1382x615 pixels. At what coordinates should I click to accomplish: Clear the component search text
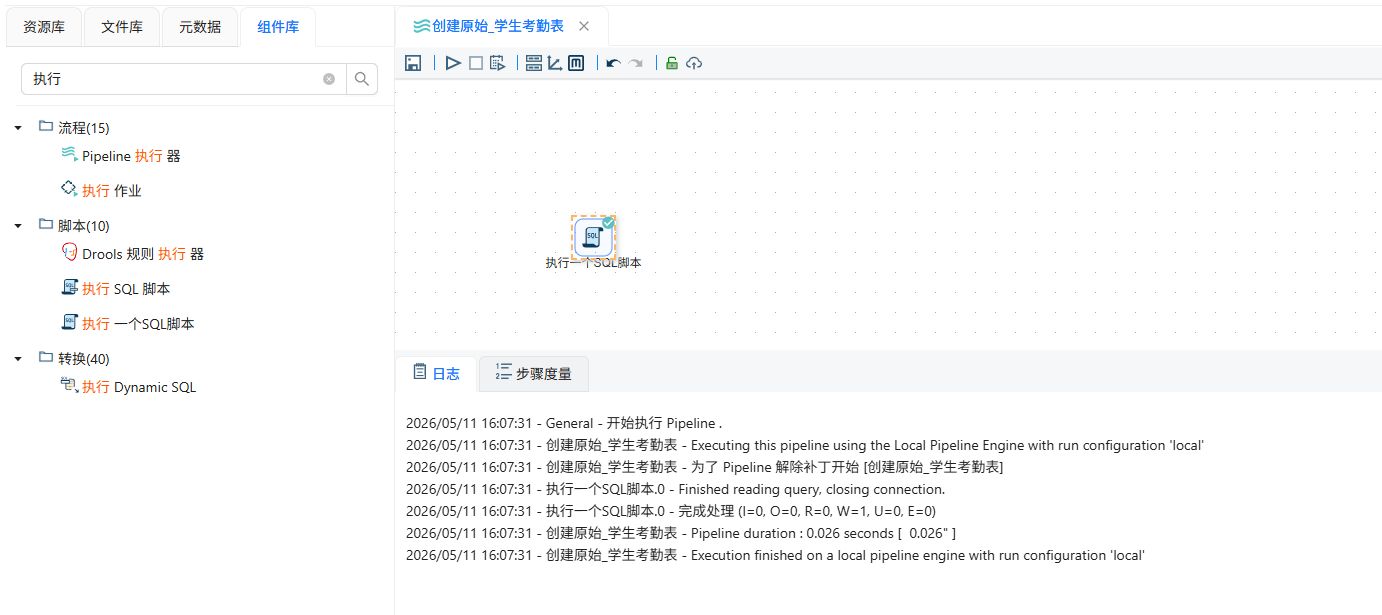click(x=329, y=79)
